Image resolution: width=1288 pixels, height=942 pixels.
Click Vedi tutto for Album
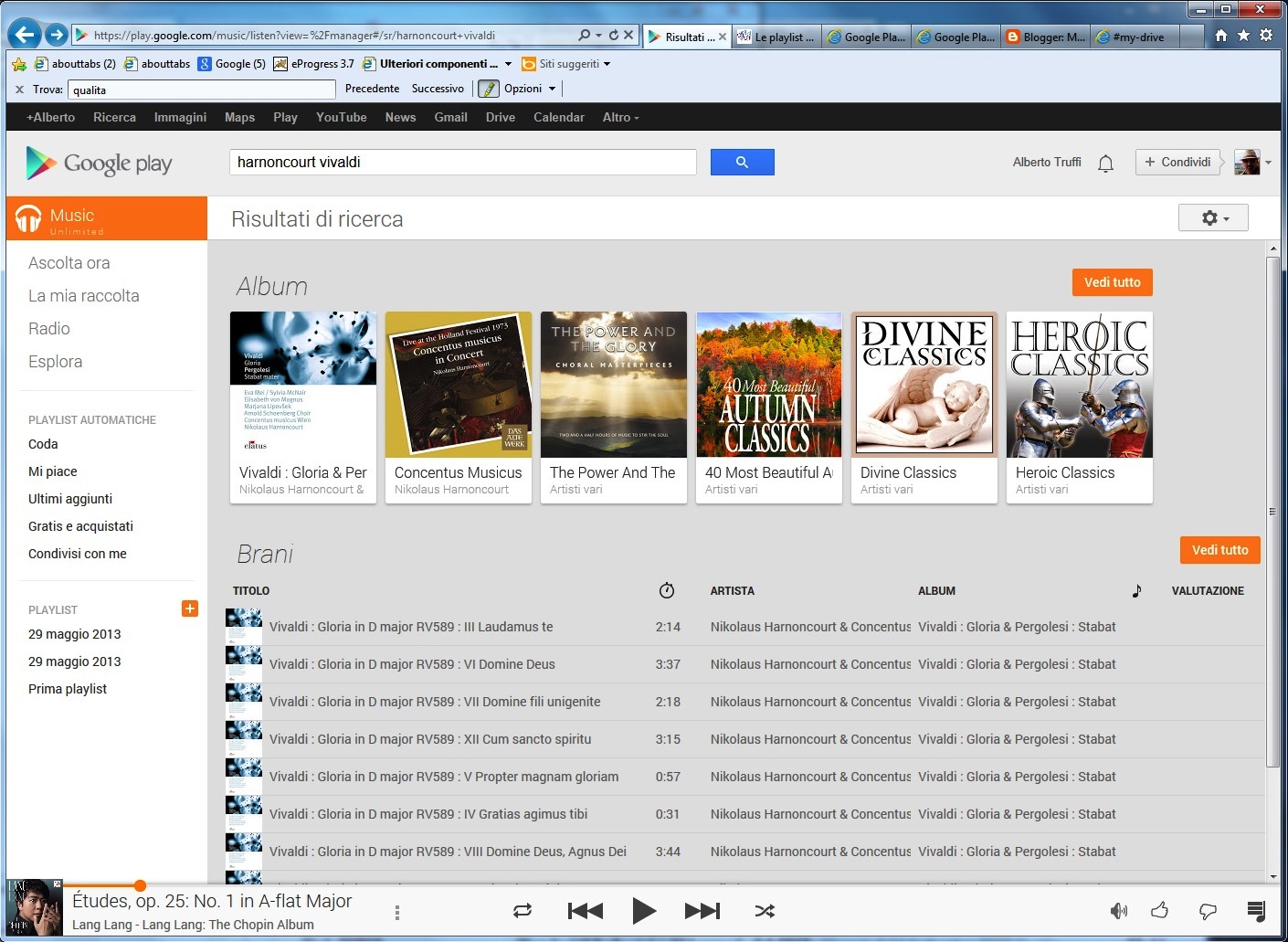point(1112,282)
